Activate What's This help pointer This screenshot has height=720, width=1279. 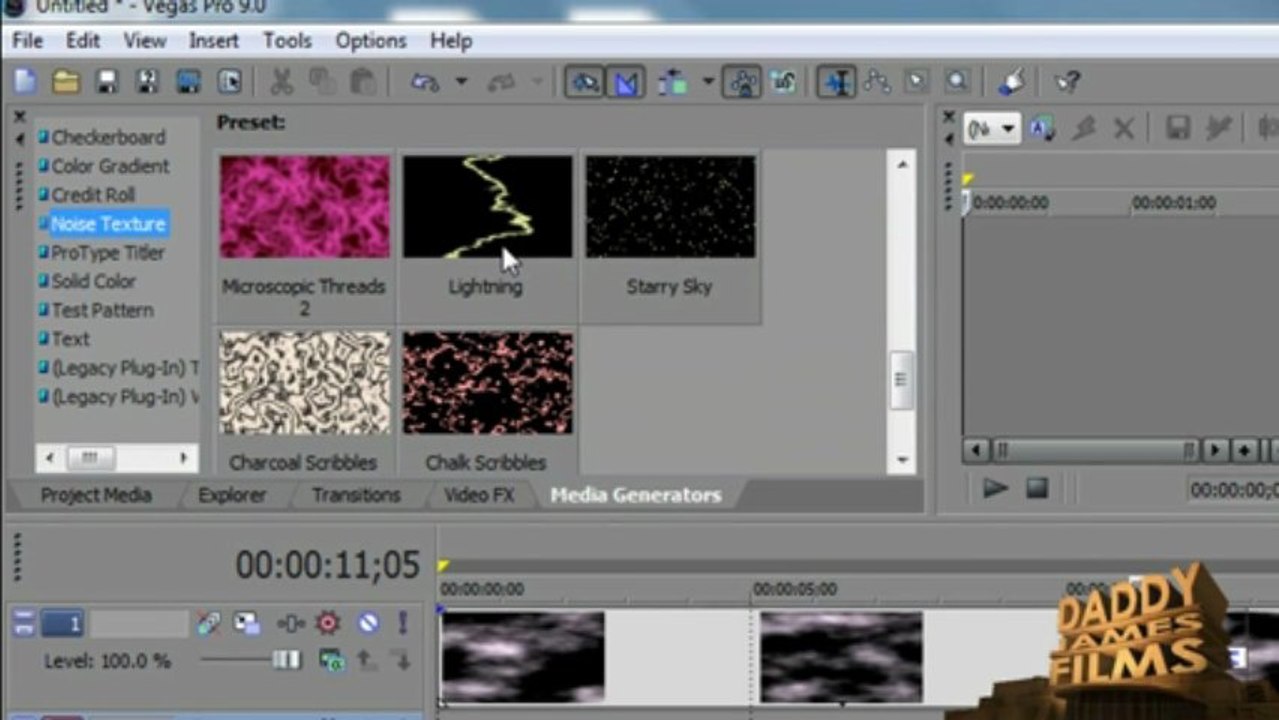coord(1067,82)
